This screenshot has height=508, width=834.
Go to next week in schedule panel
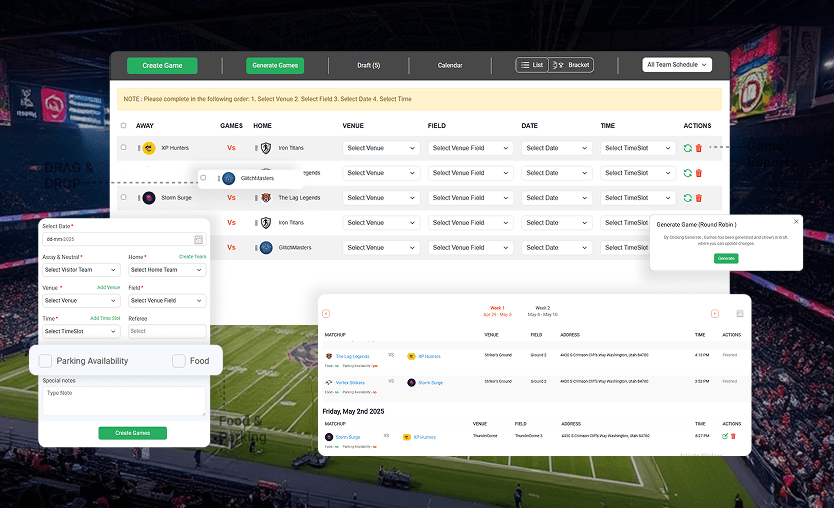[x=715, y=314]
